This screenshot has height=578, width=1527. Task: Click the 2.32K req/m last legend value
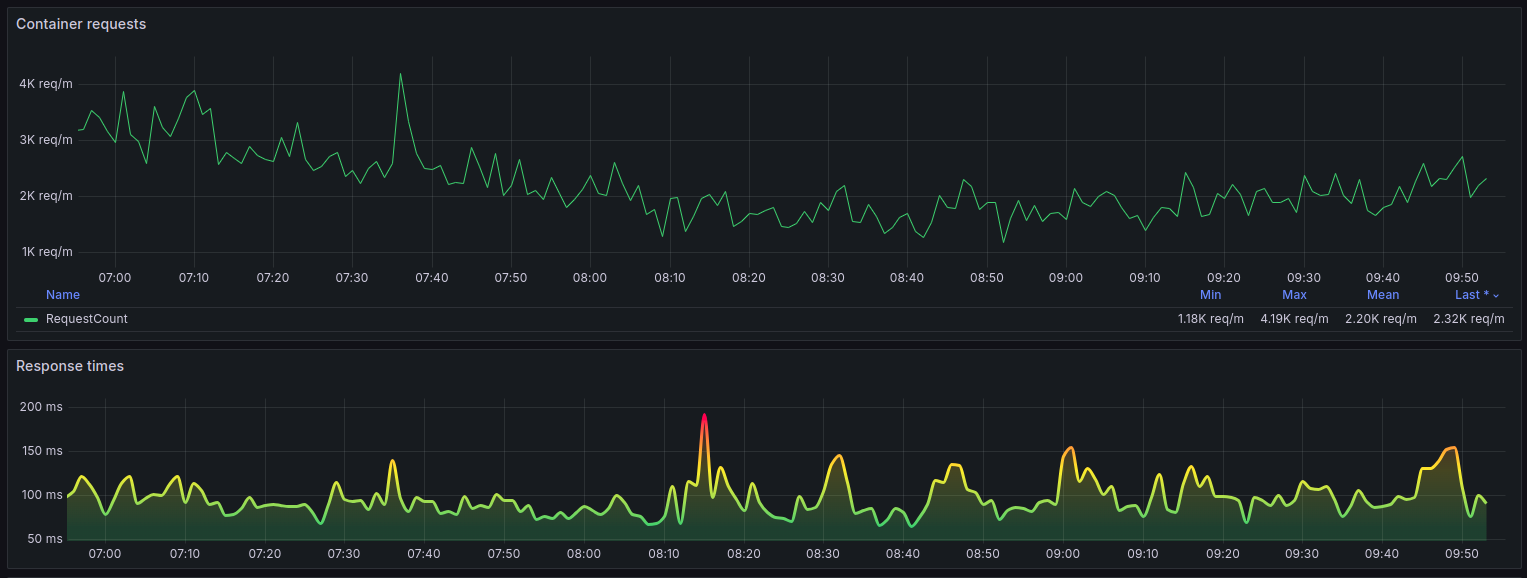1469,319
